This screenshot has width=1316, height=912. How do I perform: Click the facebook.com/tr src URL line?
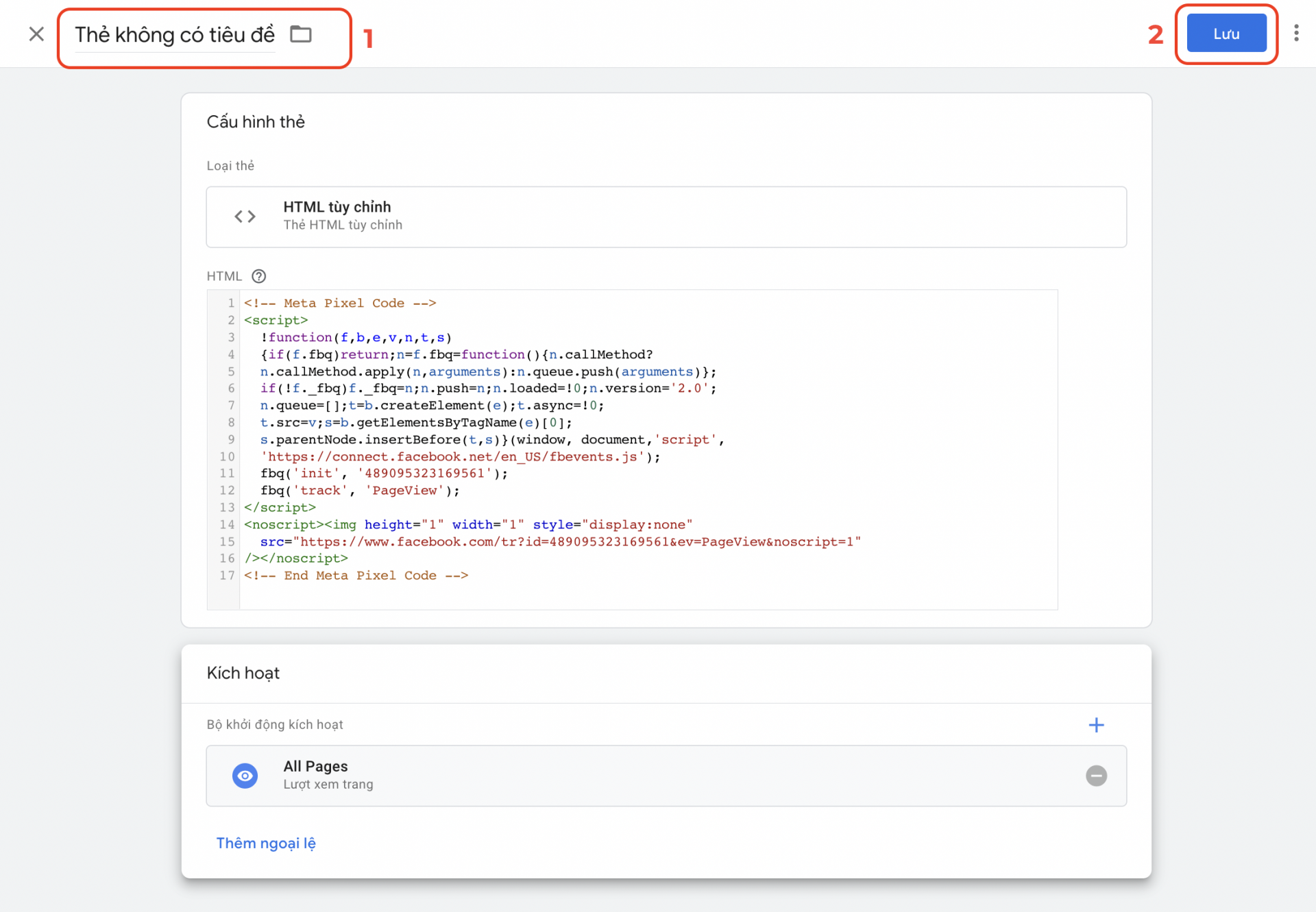[560, 542]
